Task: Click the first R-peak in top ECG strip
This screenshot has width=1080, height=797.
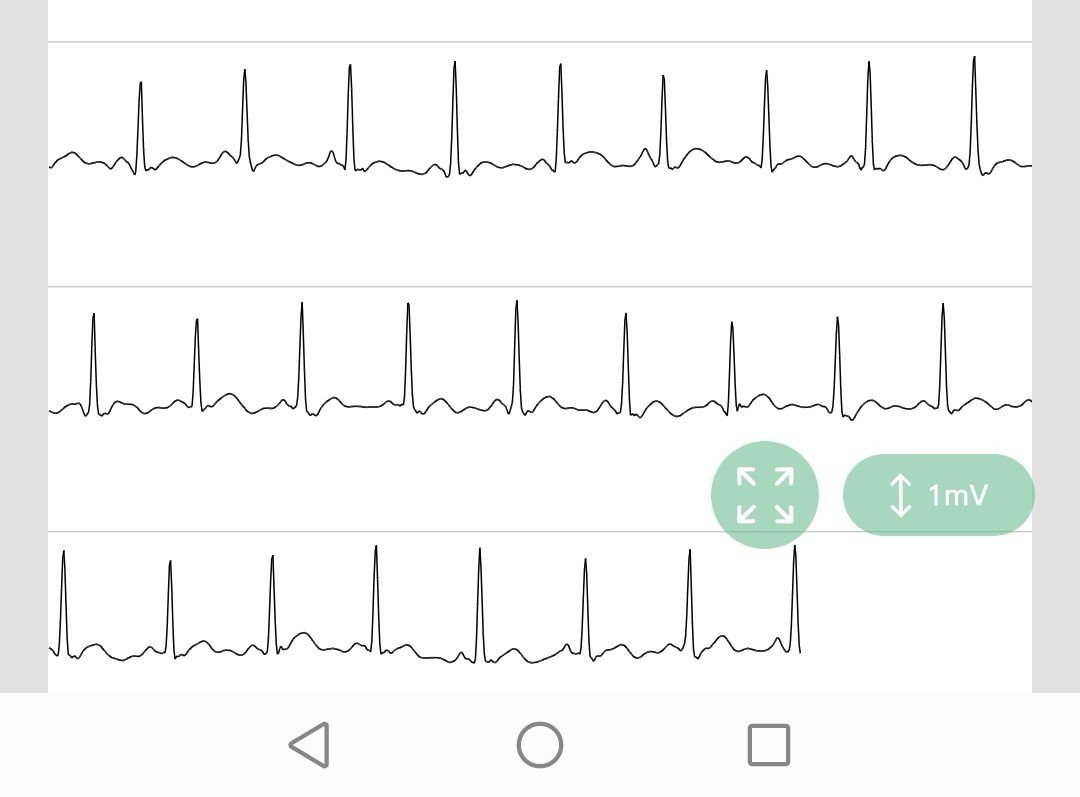Action: pos(140,84)
